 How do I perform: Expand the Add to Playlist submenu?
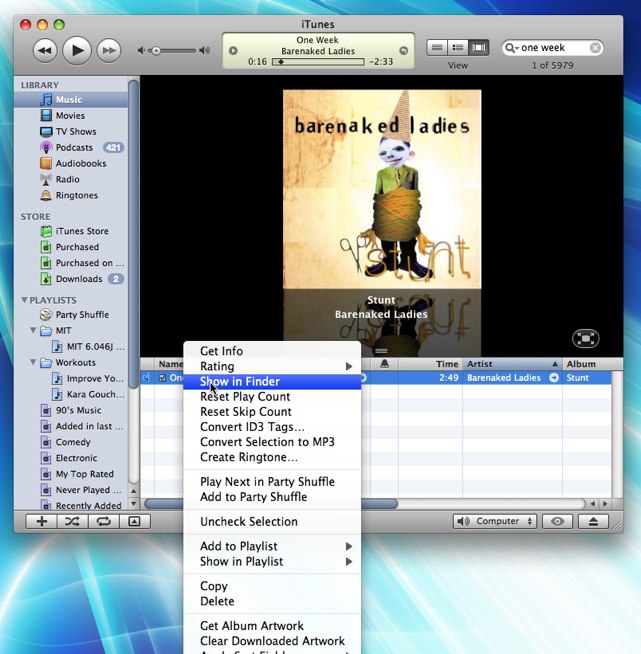click(272, 546)
